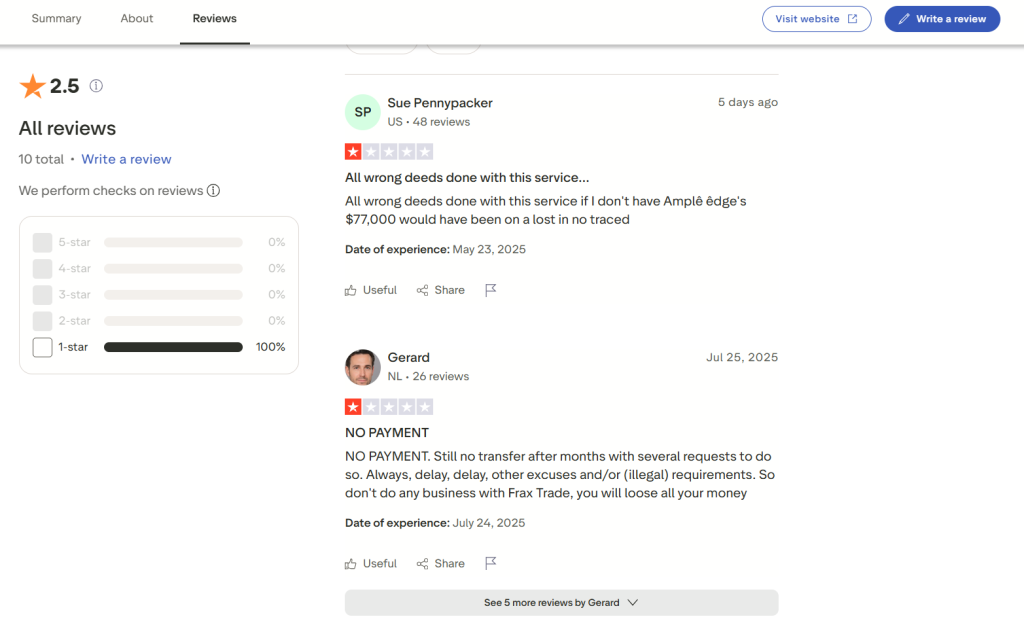
Task: Switch to the About tab
Action: 137,19
